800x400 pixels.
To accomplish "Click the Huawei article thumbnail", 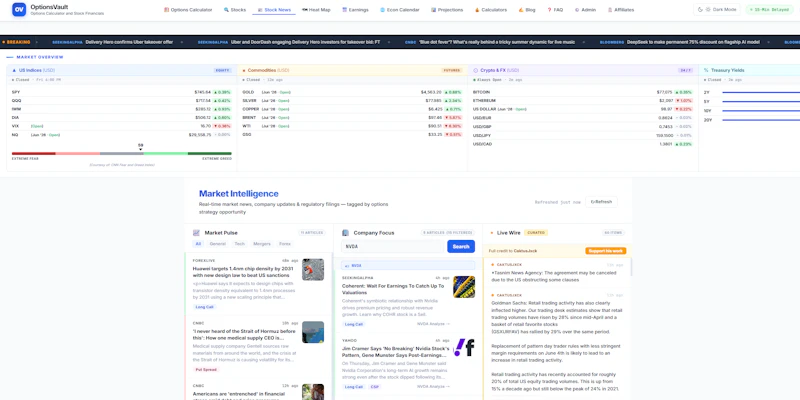I will (x=313, y=269).
